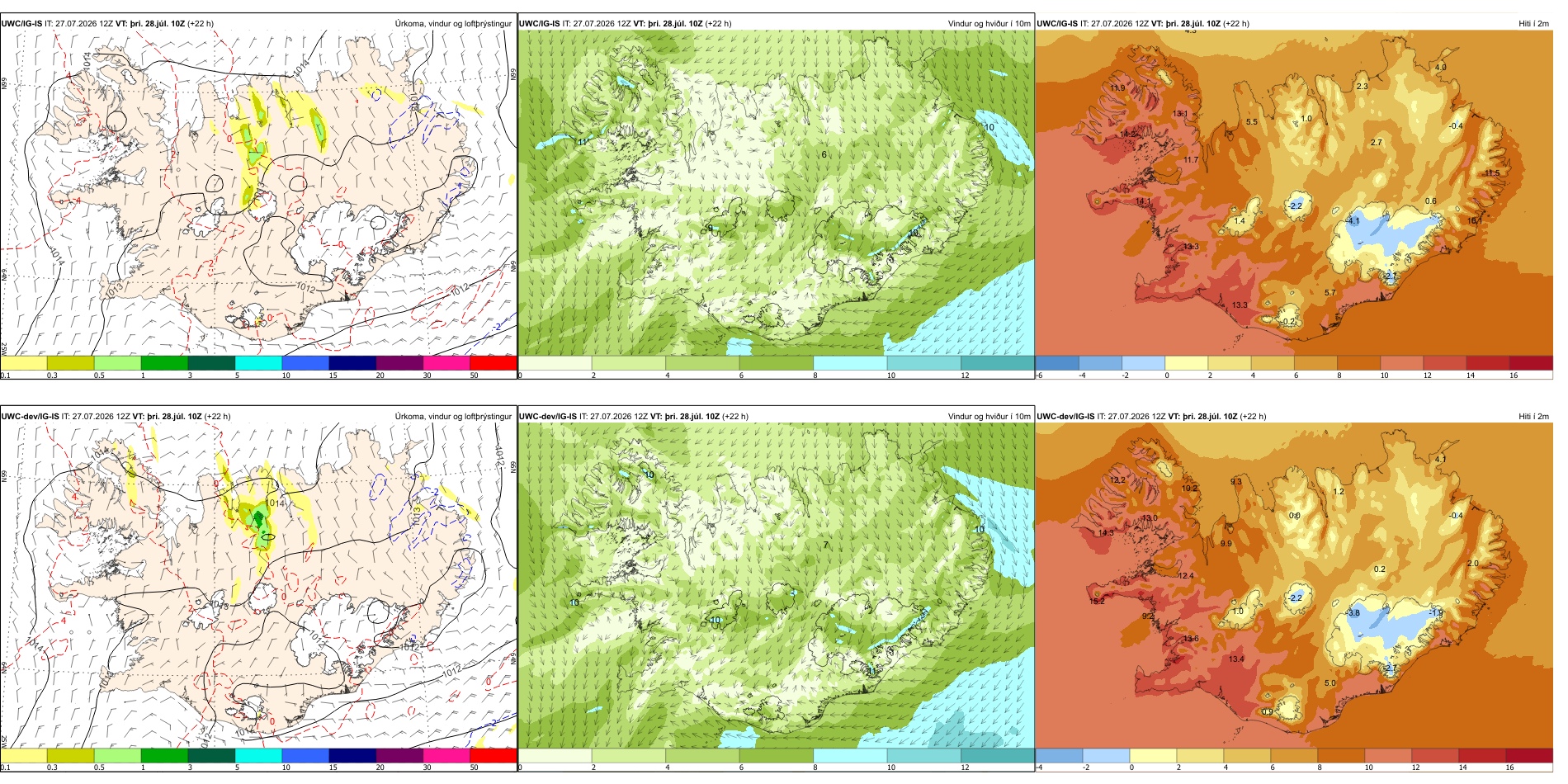
Task: Select the pale cream swatch in UWC-dev/IG-IS wind legend
Action: (555, 755)
